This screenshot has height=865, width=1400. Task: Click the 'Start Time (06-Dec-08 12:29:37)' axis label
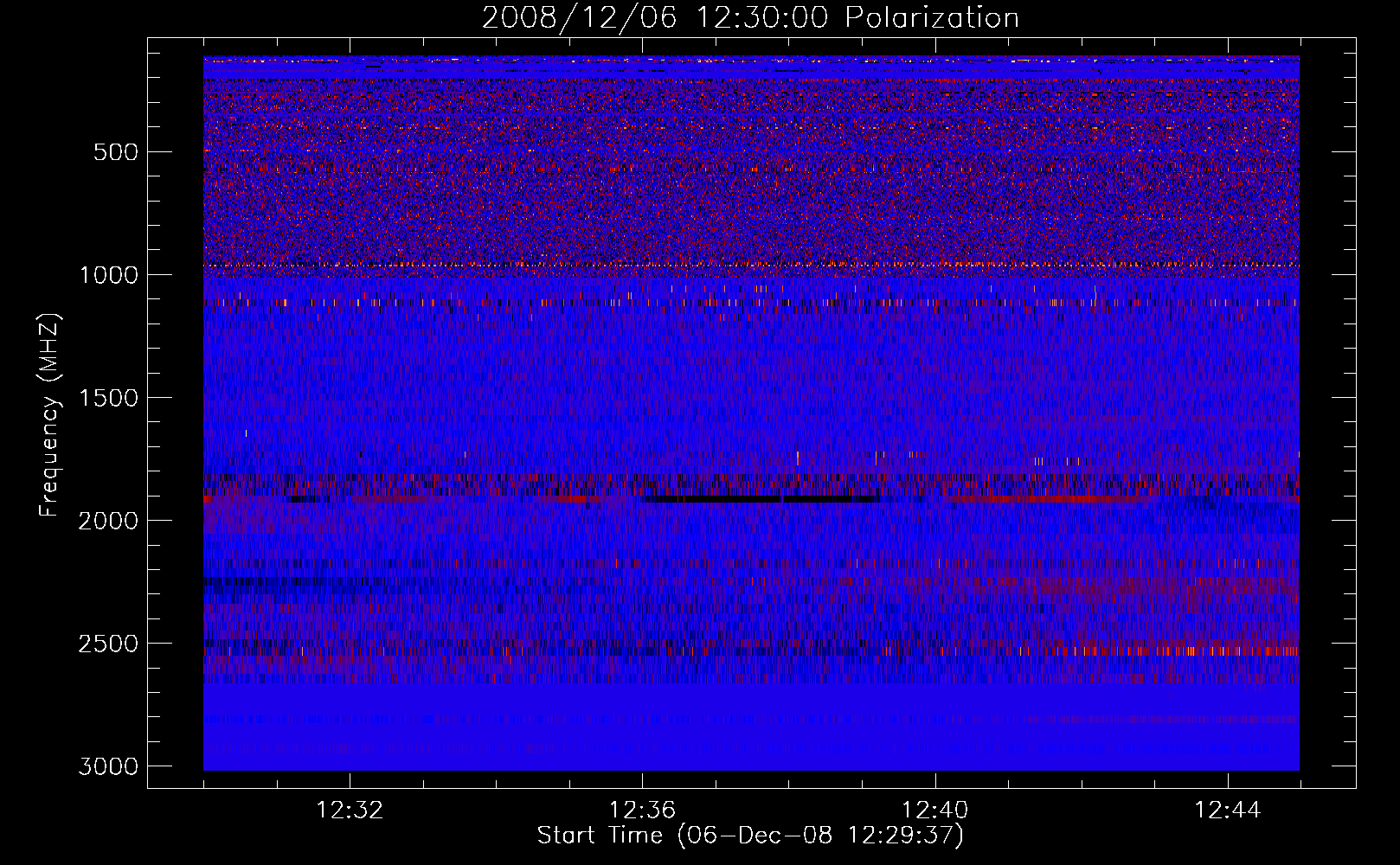coord(750,836)
